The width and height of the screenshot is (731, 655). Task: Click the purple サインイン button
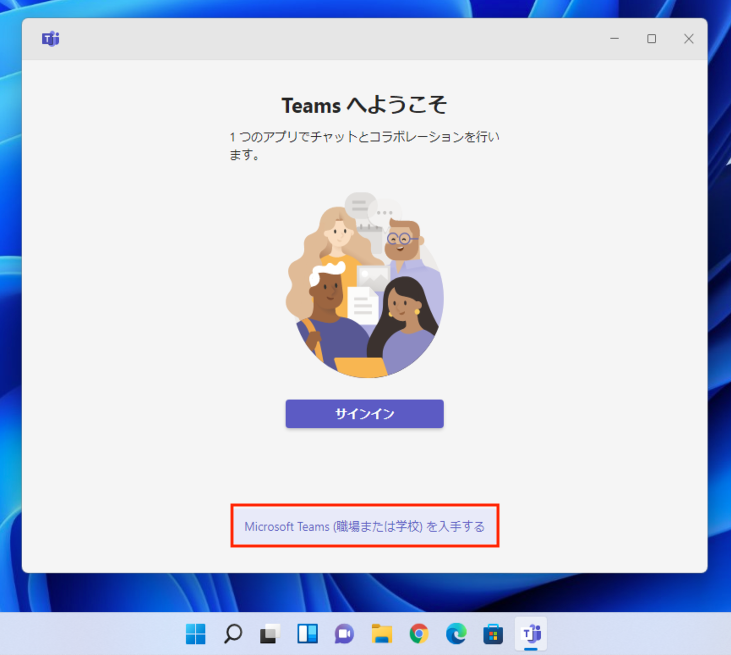pyautogui.click(x=365, y=414)
